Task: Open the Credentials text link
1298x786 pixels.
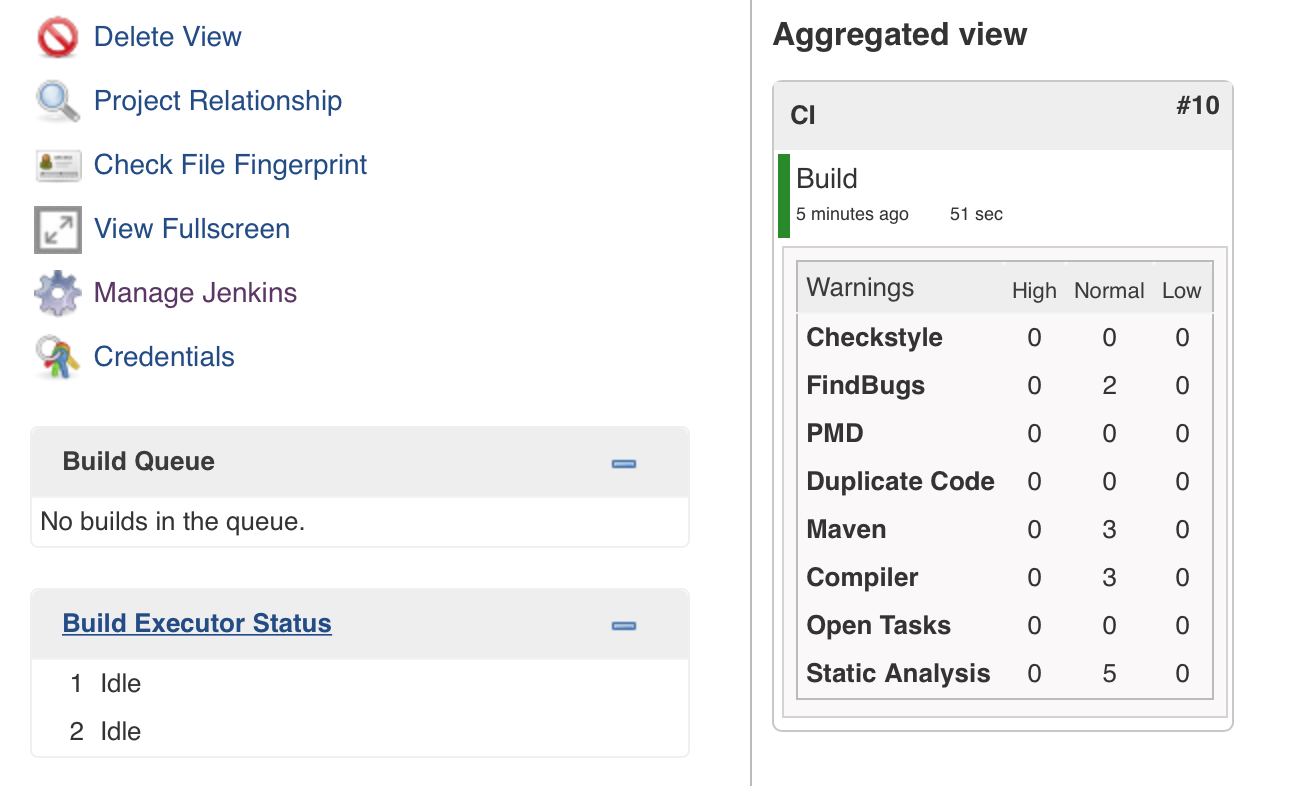Action: point(164,357)
